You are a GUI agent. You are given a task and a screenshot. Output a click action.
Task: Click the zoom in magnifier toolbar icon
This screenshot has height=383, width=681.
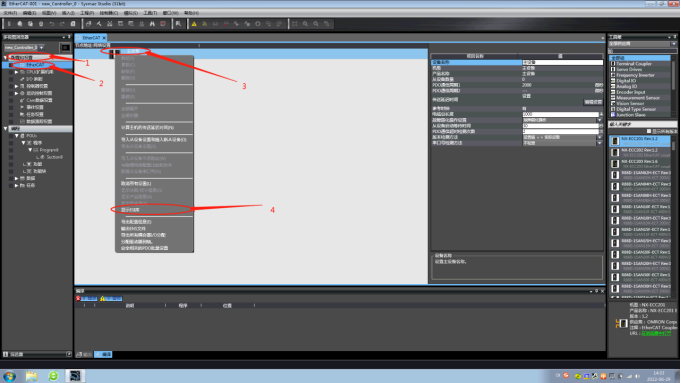305,24
